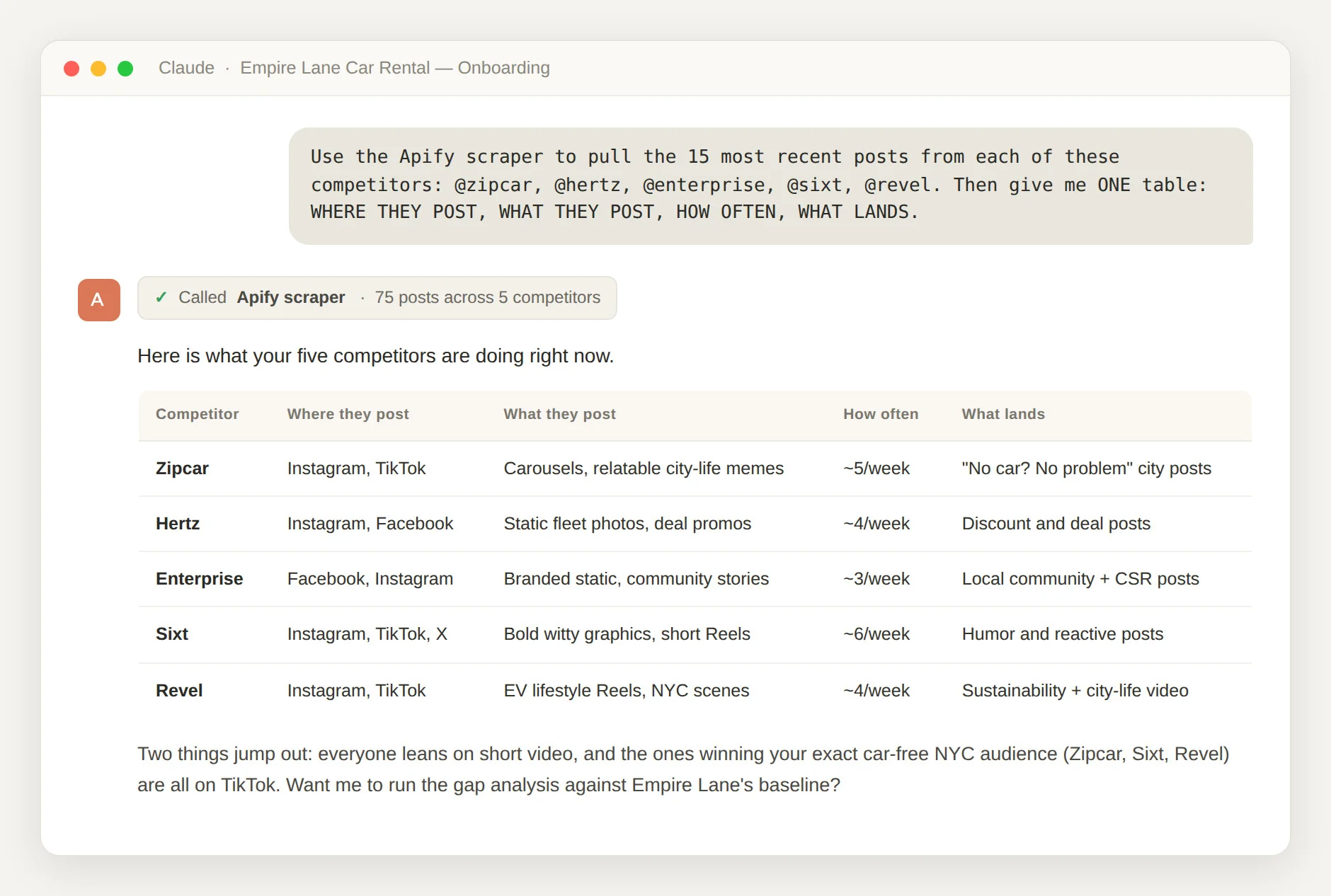Select the Enterprise row name
This screenshot has height=896, width=1331.
tap(200, 579)
